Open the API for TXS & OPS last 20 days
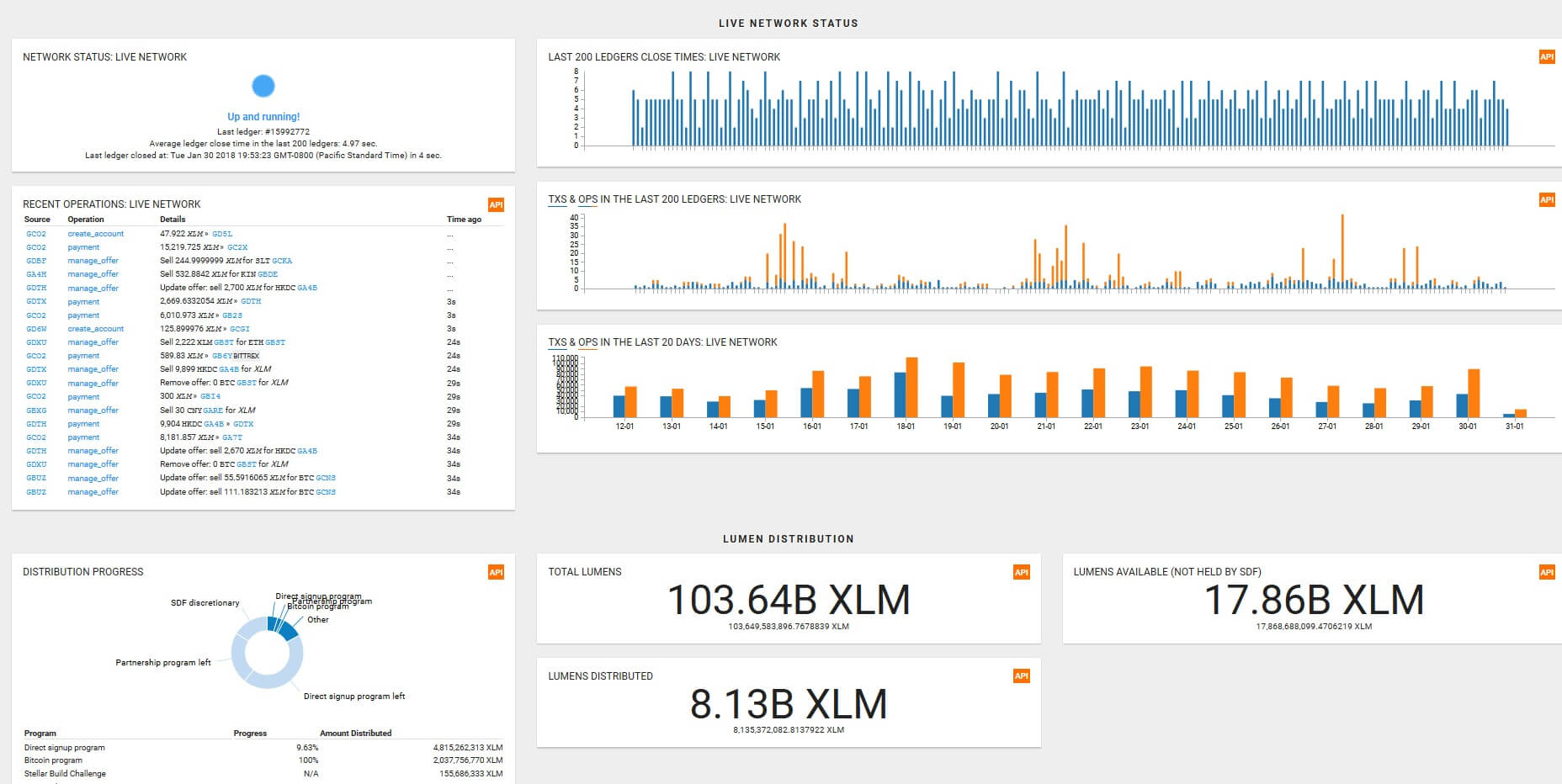The width and height of the screenshot is (1562, 784). [1545, 342]
